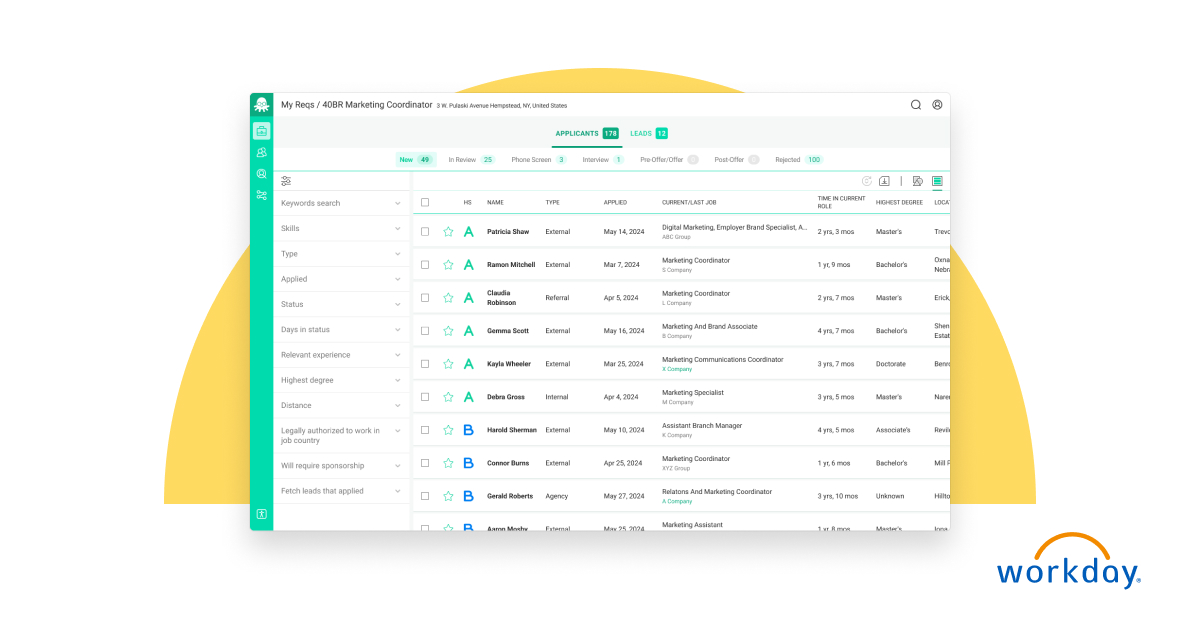1200x628 pixels.
Task: Expand the Highest degree filter
Action: pyautogui.click(x=341, y=380)
